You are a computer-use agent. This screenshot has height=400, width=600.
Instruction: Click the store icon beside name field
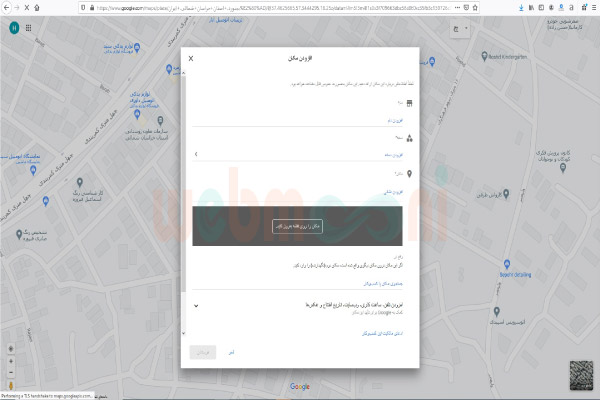(407, 103)
